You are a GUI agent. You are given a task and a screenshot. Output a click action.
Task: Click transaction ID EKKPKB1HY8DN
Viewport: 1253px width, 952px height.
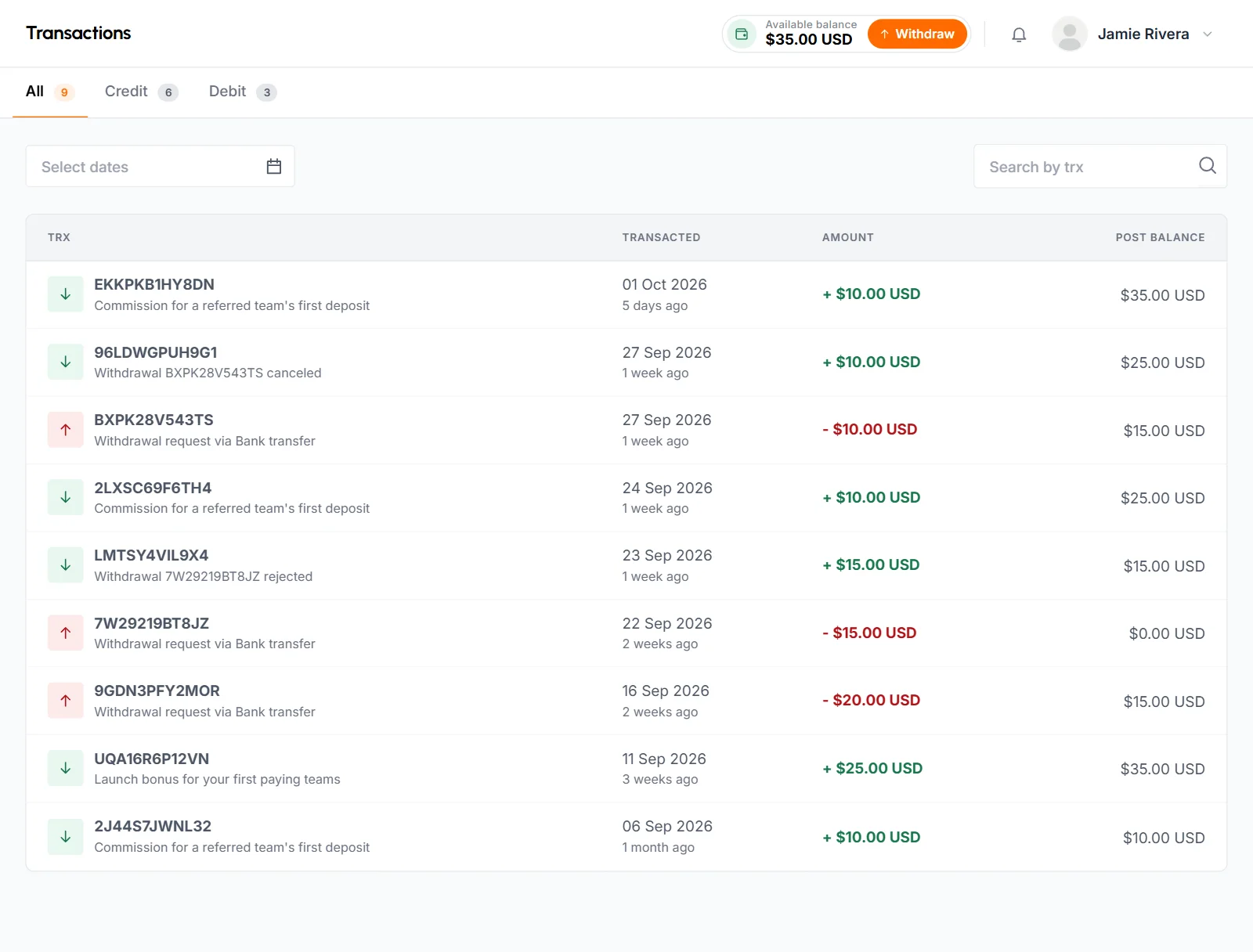click(154, 284)
